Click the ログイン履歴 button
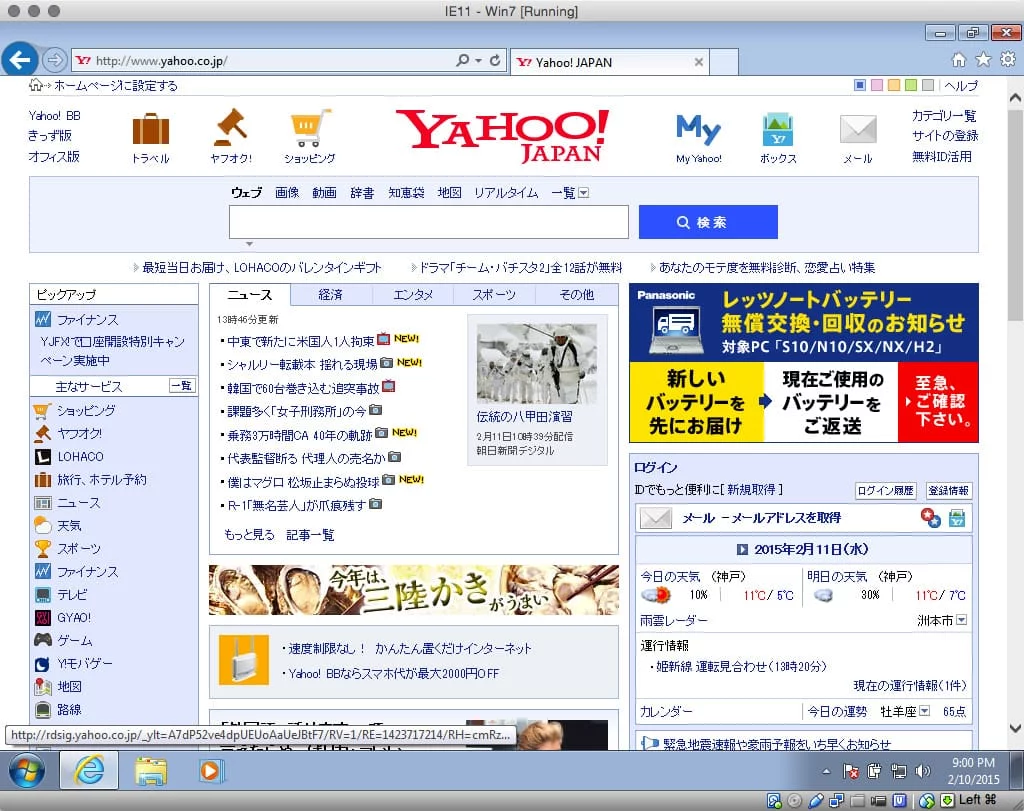Image resolution: width=1024 pixels, height=811 pixels. click(886, 490)
